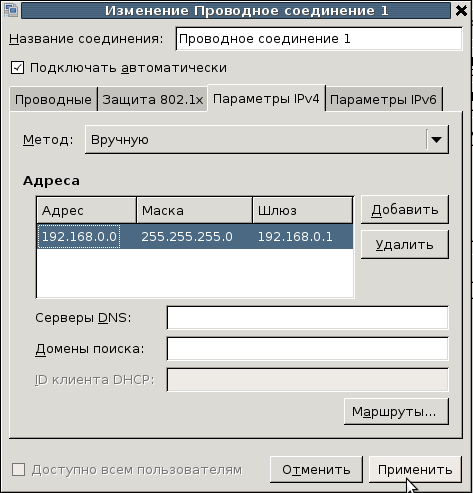Open the "Маршруты…" routes dialog

click(x=396, y=411)
